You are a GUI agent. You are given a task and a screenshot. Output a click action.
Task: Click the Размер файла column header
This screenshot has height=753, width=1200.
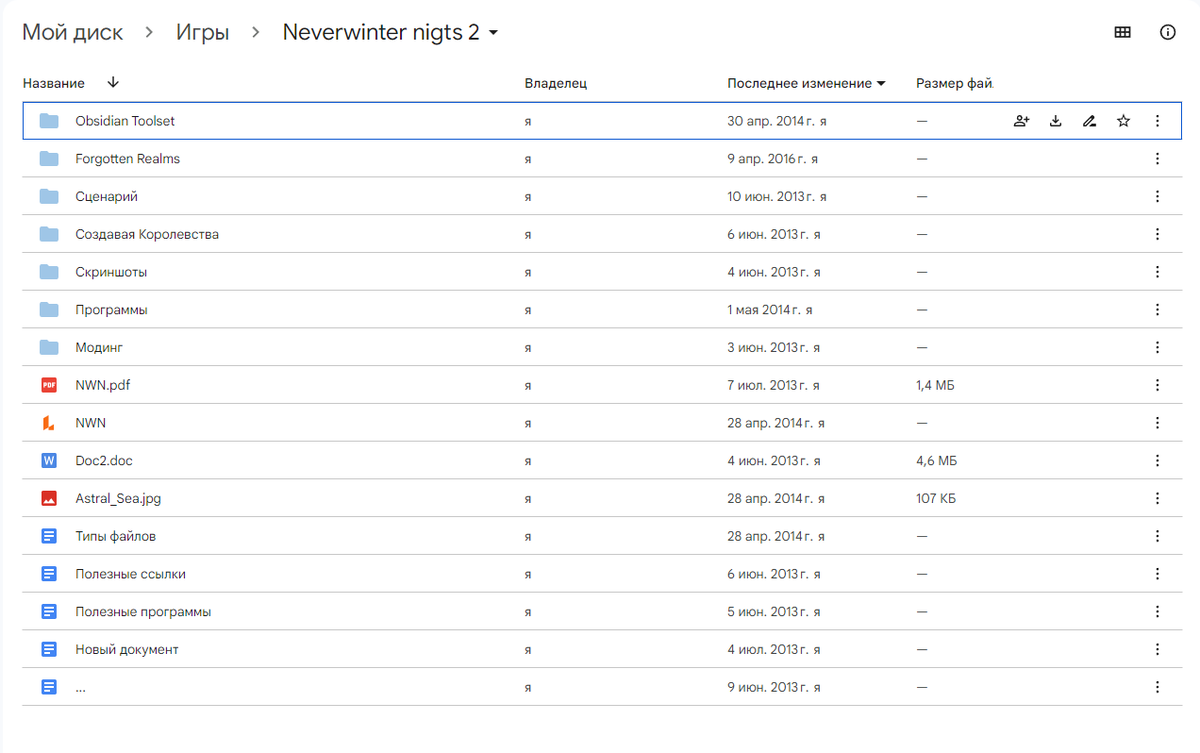954,83
